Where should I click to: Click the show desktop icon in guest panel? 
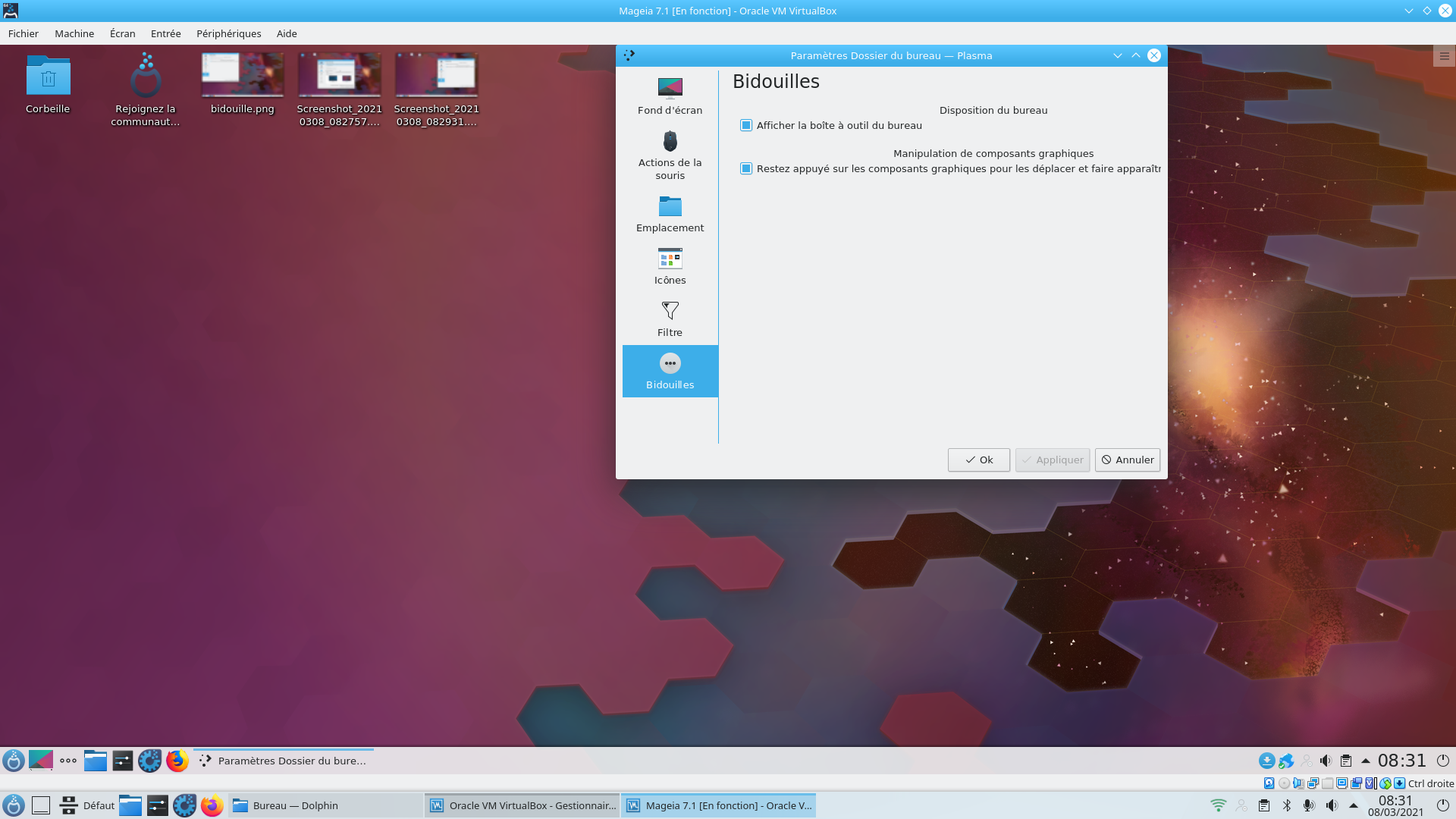[x=41, y=761]
